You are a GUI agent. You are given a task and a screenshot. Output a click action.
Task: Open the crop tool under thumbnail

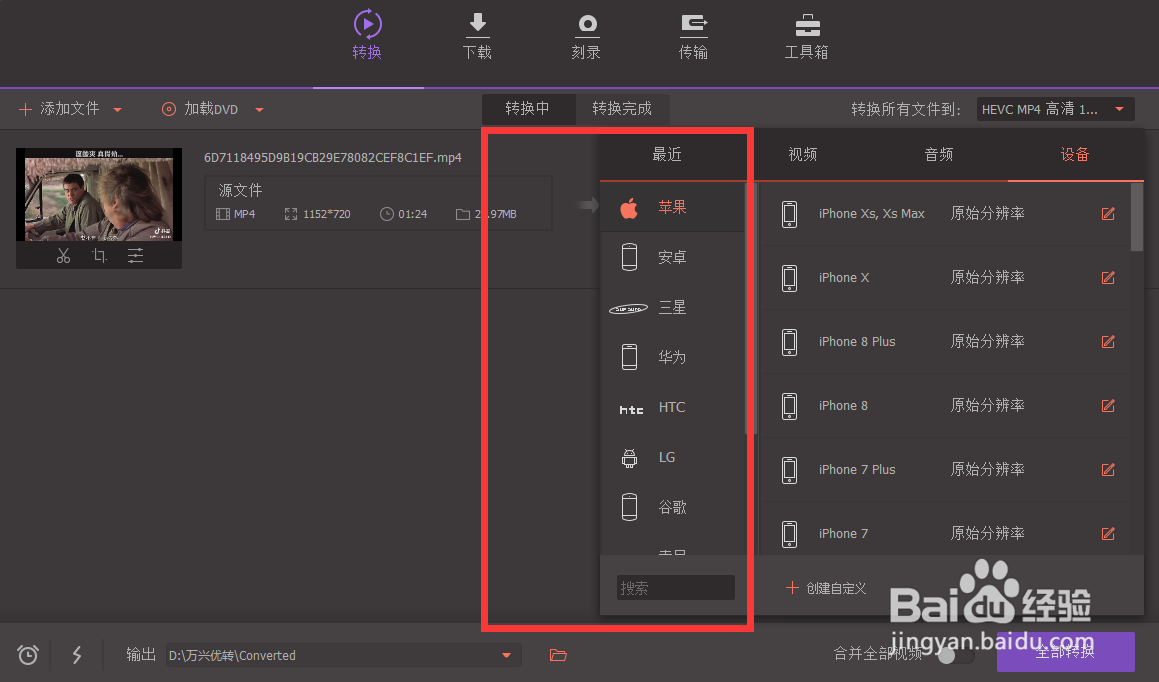99,256
